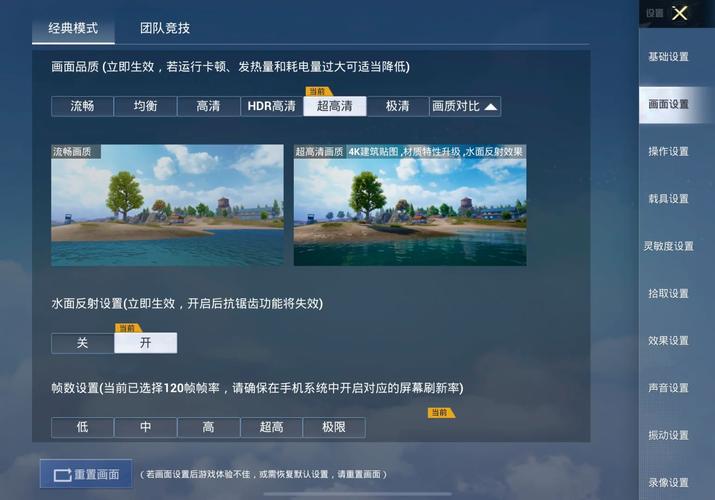Select 超高清 graphics quality
The height and width of the screenshot is (500, 715).
[335, 106]
